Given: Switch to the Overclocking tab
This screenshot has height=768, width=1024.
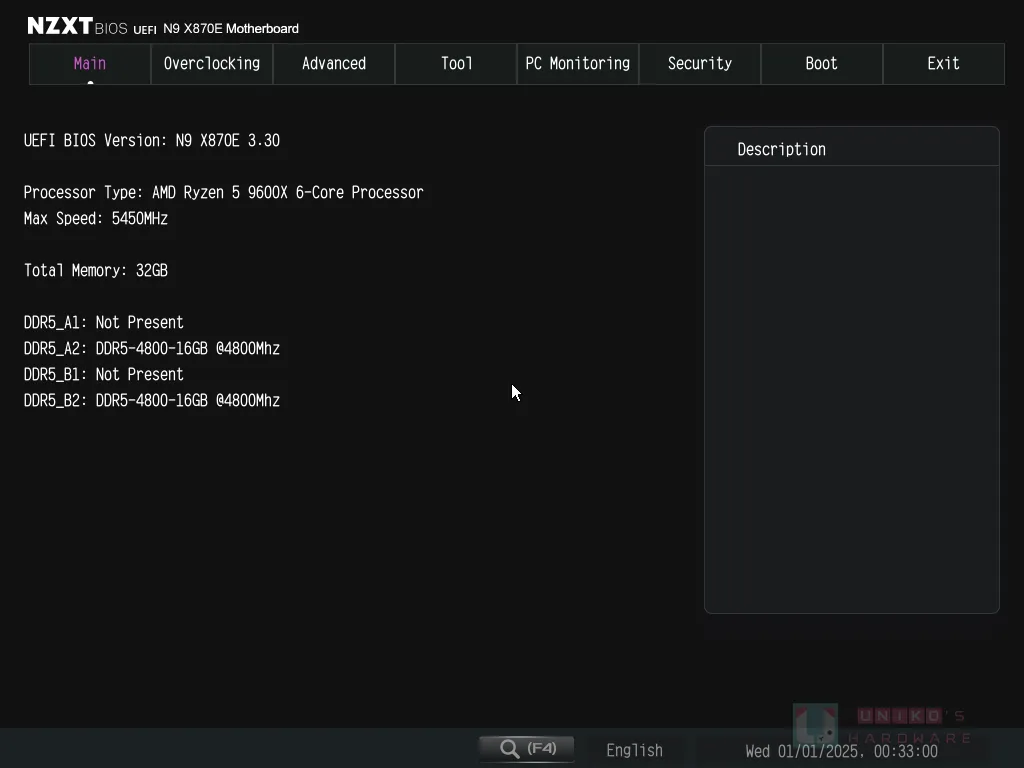Looking at the screenshot, I should click(x=212, y=64).
